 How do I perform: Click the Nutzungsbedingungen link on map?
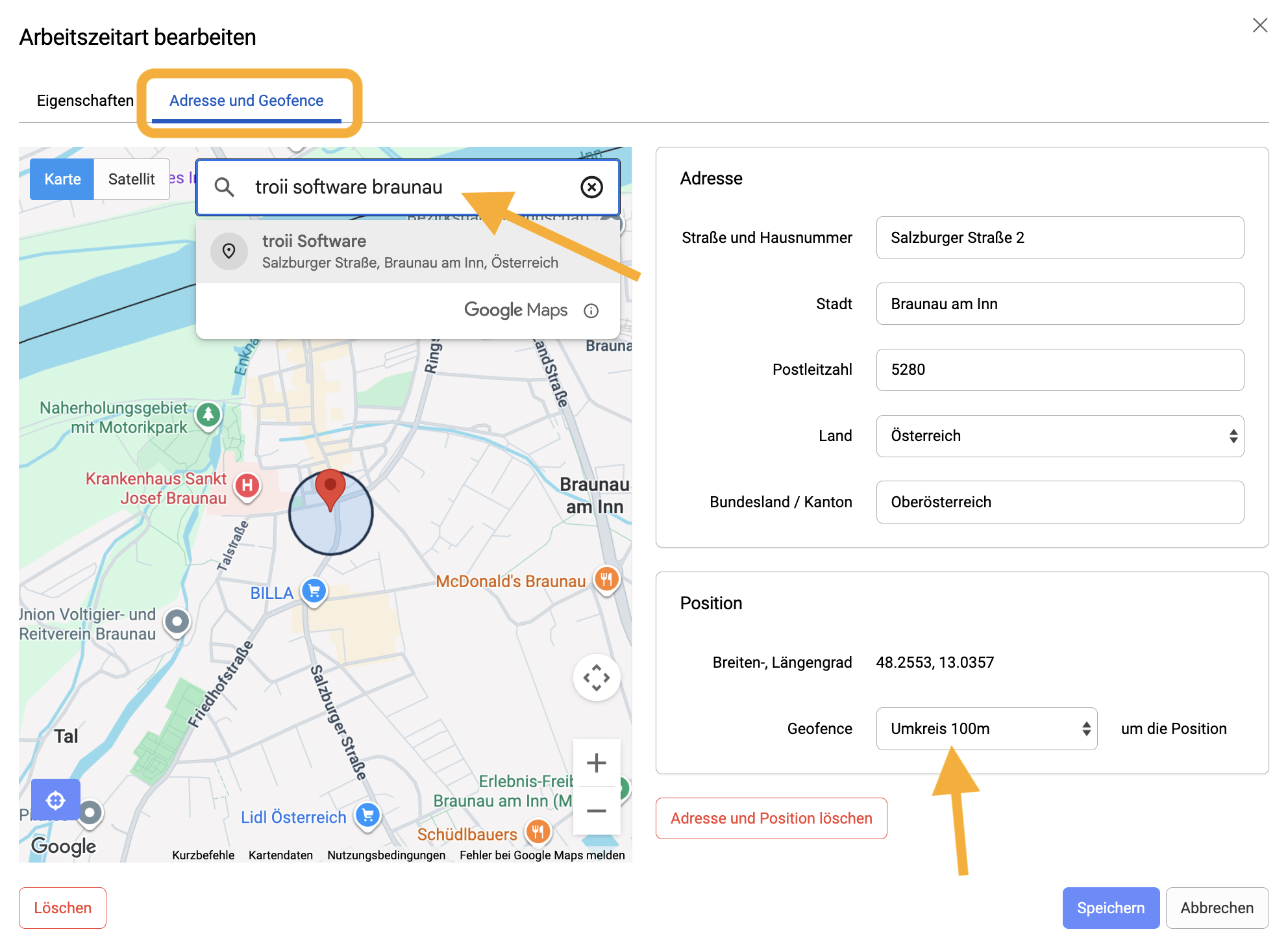pos(386,855)
